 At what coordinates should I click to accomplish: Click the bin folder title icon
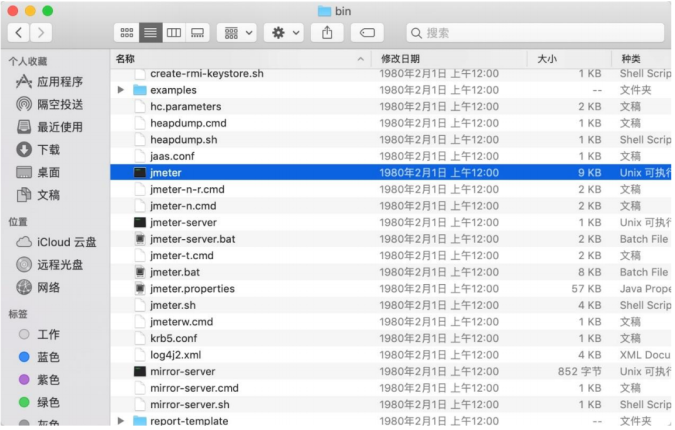[x=324, y=11]
